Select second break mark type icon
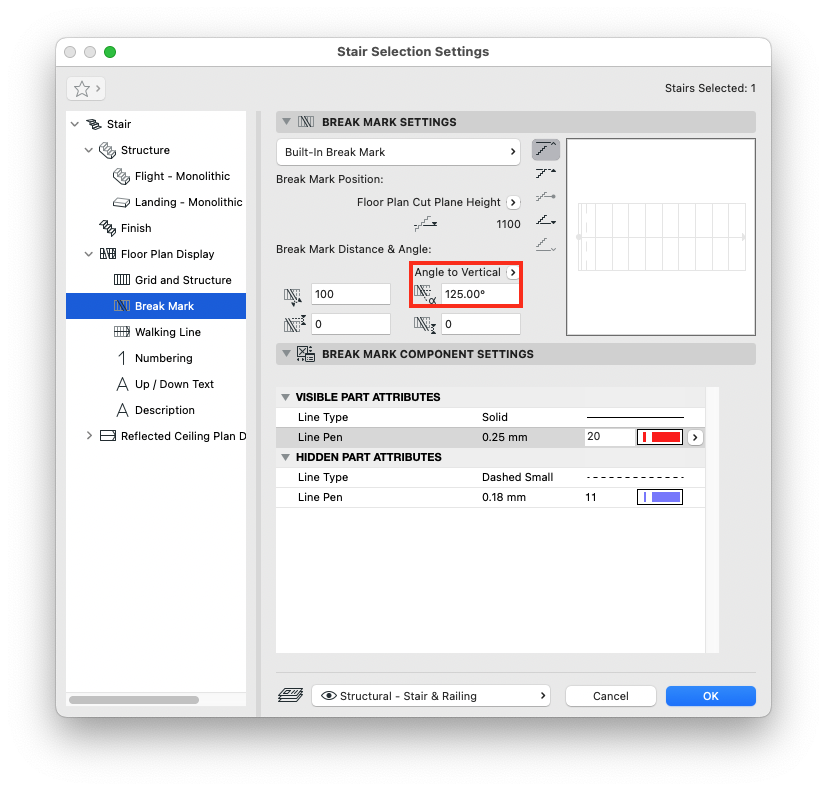The width and height of the screenshot is (827, 791). pos(545,172)
